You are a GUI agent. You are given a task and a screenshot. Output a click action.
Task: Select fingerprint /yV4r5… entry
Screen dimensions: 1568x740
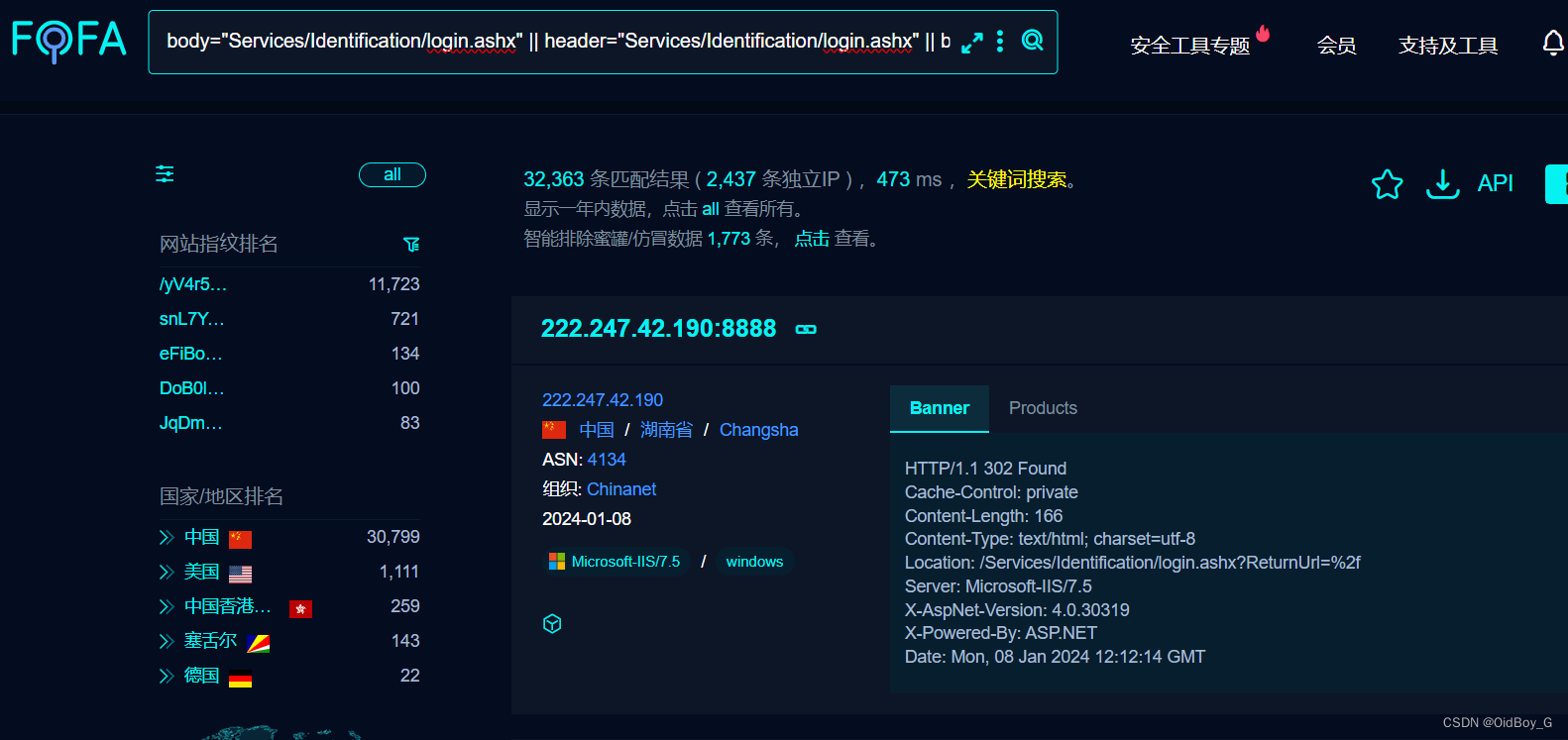pyautogui.click(x=193, y=284)
